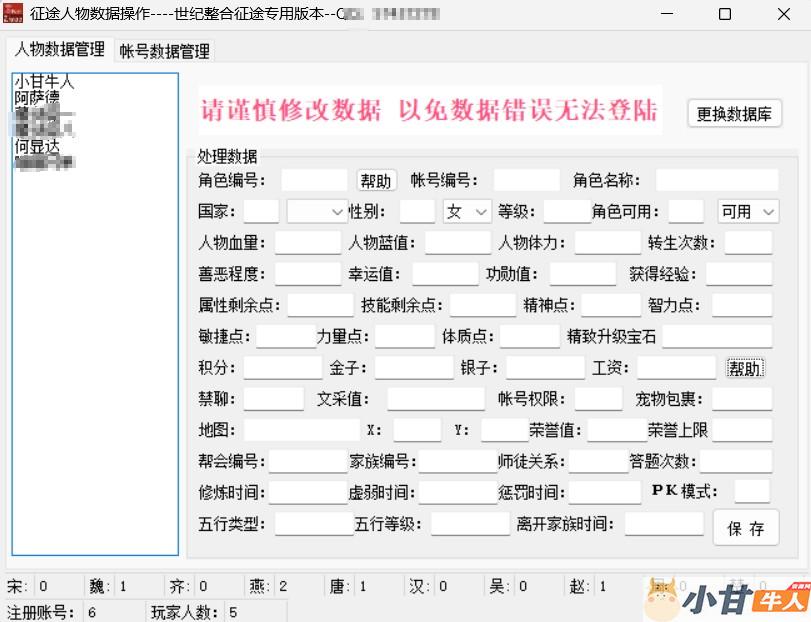
Task: Click the 虚弱时间 input field
Action: pyautogui.click(x=458, y=493)
